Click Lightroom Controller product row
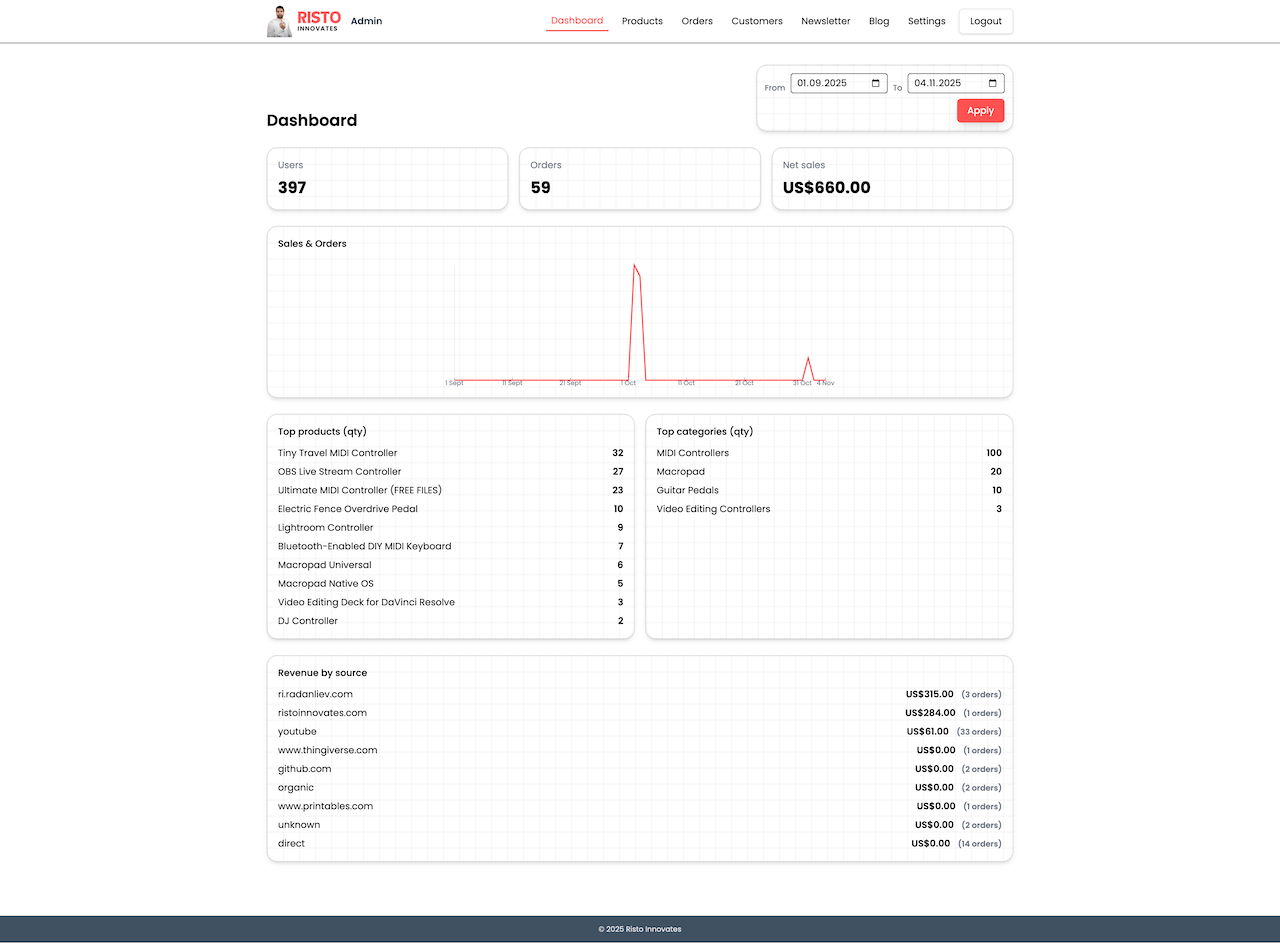The height and width of the screenshot is (943, 1280). (450, 528)
